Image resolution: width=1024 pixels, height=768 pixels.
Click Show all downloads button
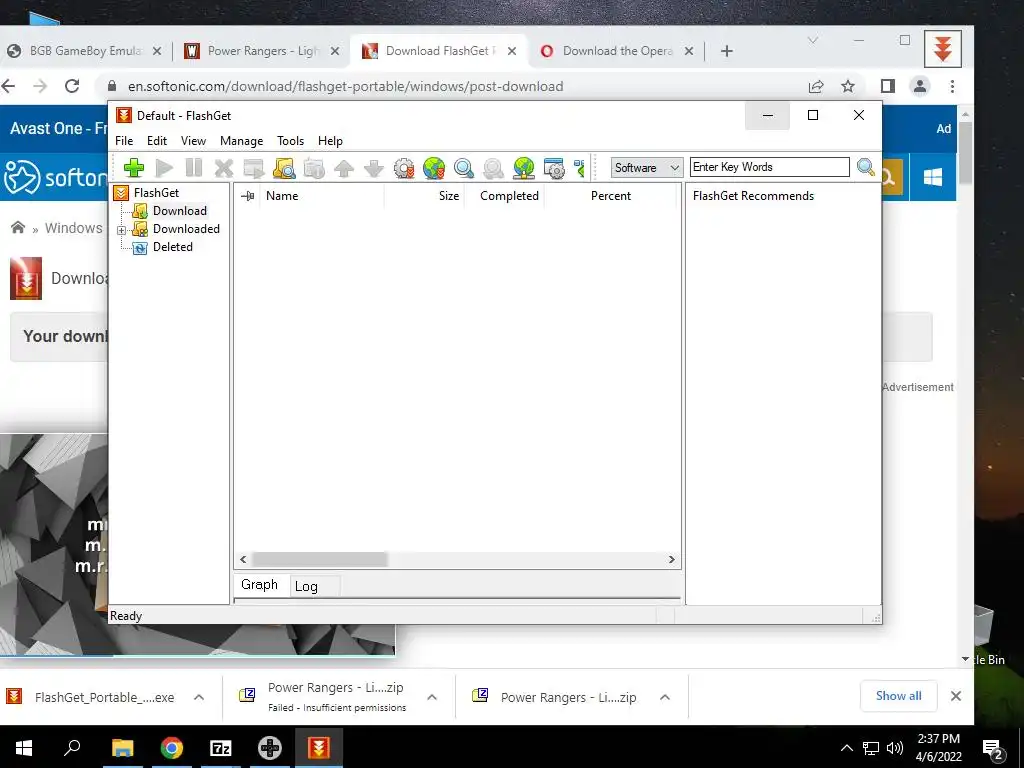tap(899, 696)
